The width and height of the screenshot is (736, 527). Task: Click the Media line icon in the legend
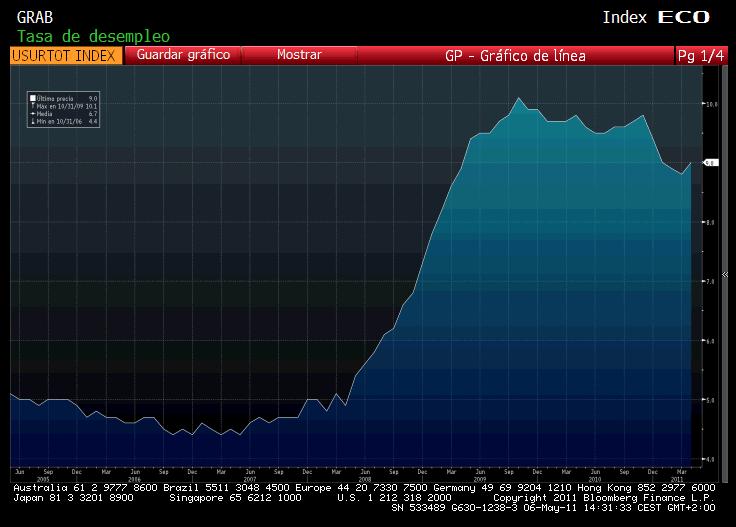click(x=33, y=114)
